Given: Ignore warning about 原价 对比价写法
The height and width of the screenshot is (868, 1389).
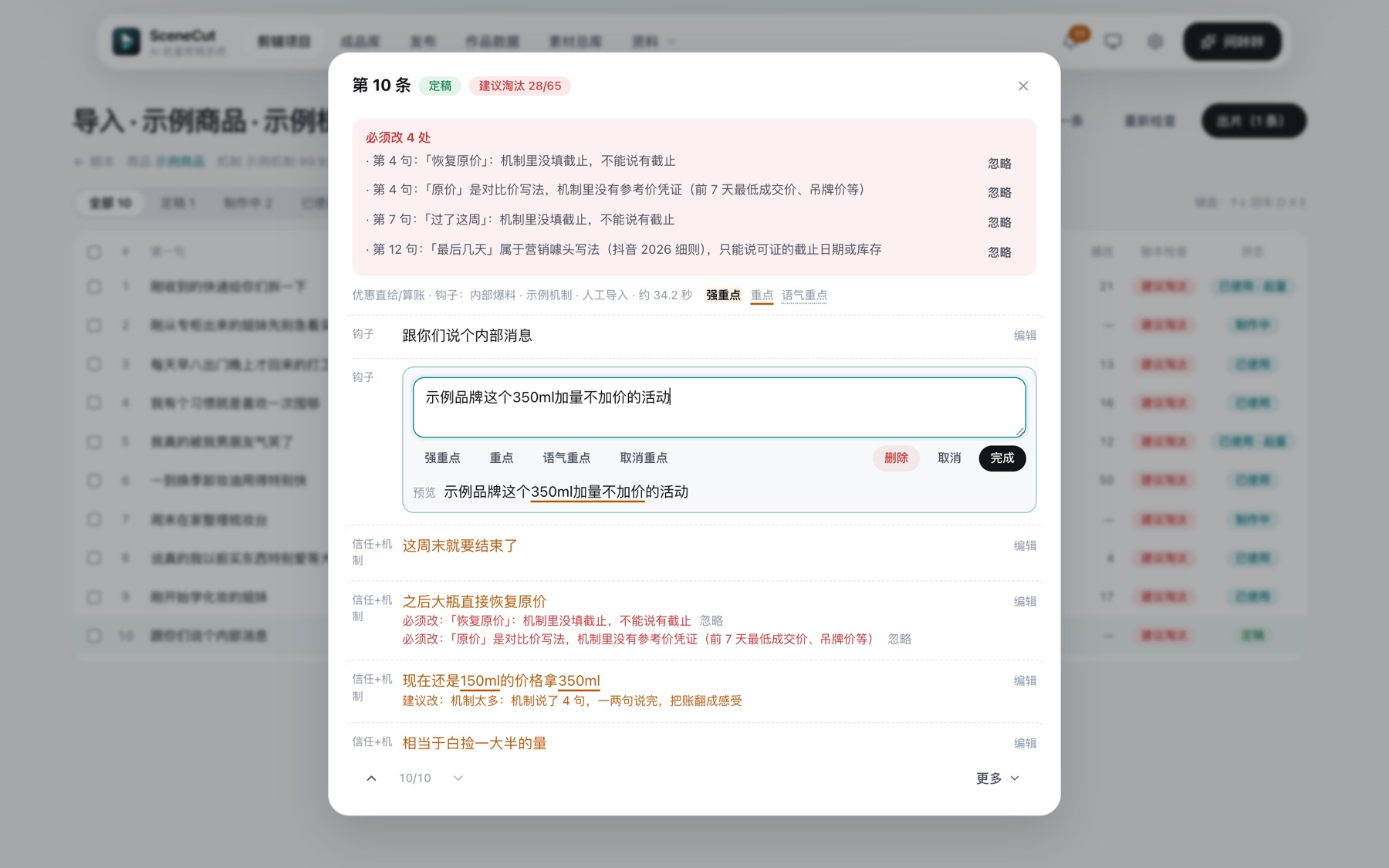Looking at the screenshot, I should [999, 192].
